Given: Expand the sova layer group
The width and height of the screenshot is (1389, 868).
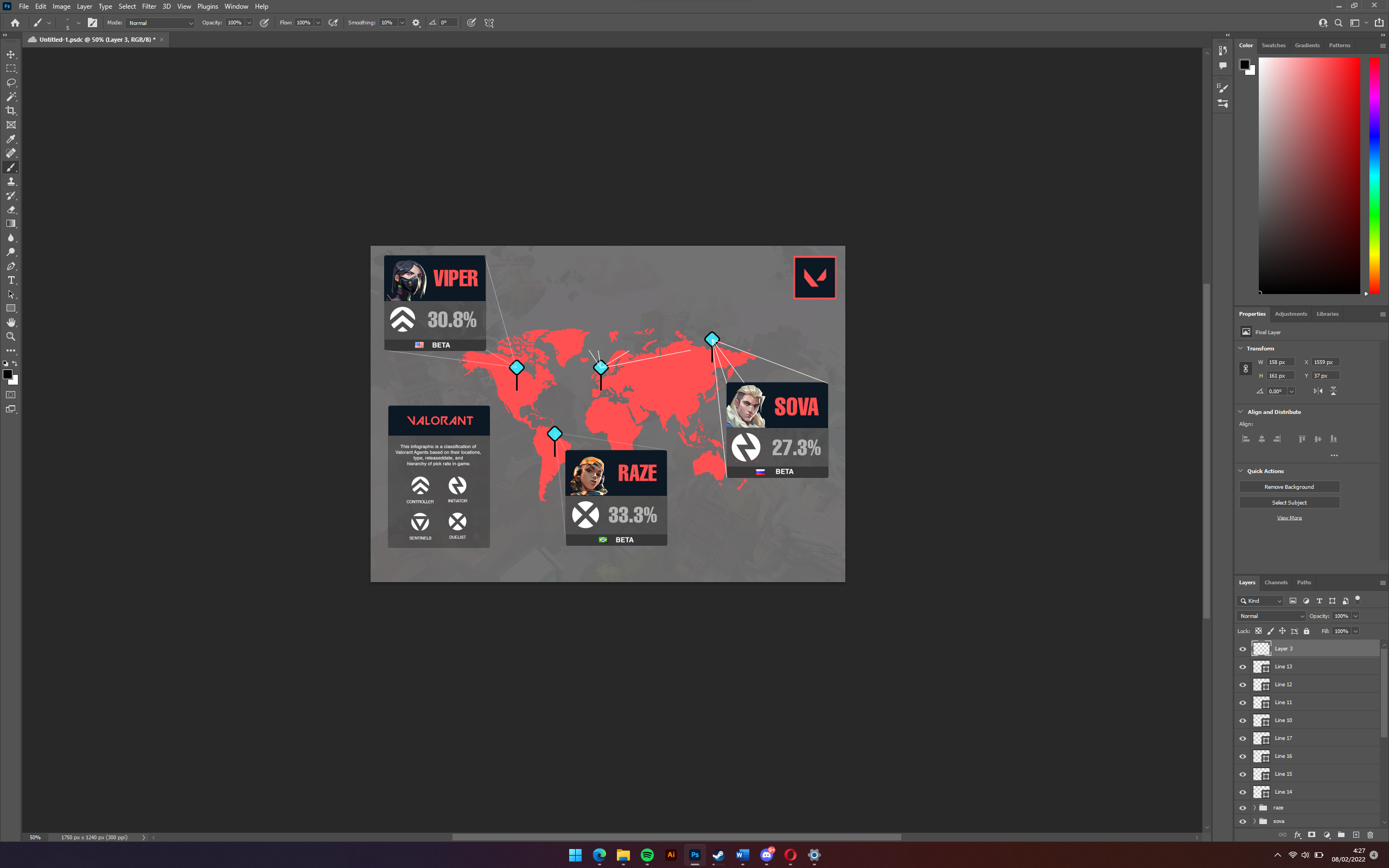Looking at the screenshot, I should [1254, 821].
